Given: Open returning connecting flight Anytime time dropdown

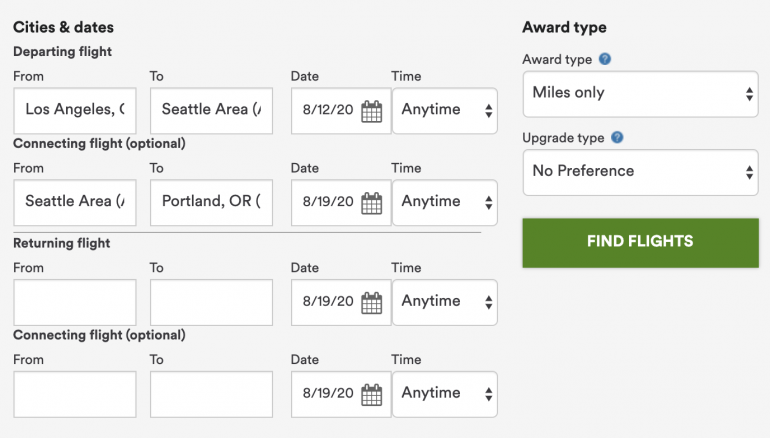Looking at the screenshot, I should click(445, 394).
